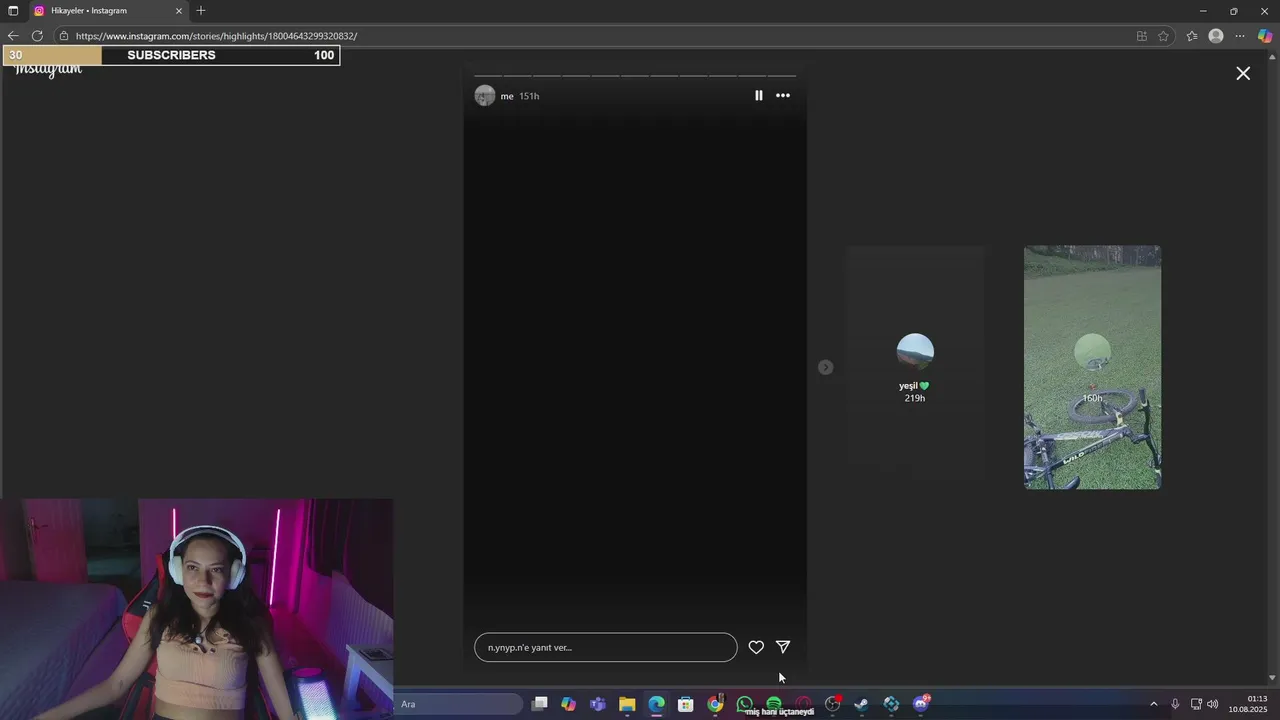Open a new browser tab
Viewport: 1280px width, 720px height.
pyautogui.click(x=201, y=11)
